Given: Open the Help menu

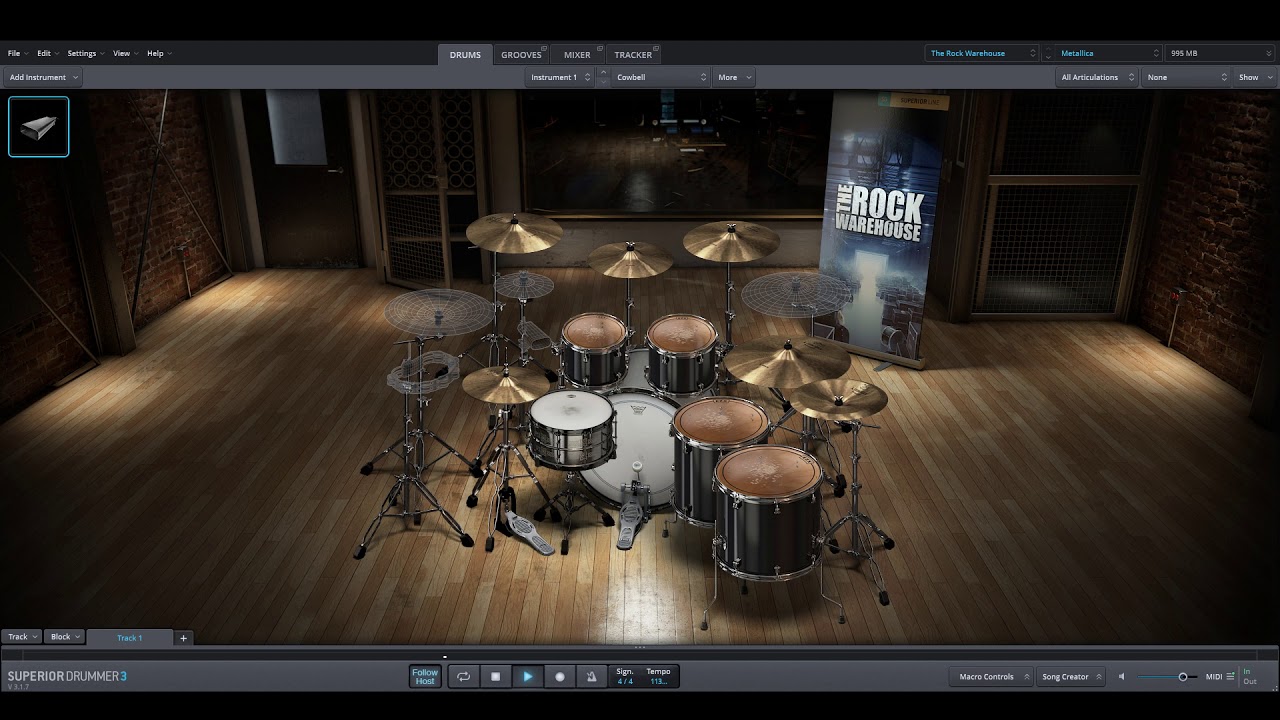Looking at the screenshot, I should click(x=158, y=53).
